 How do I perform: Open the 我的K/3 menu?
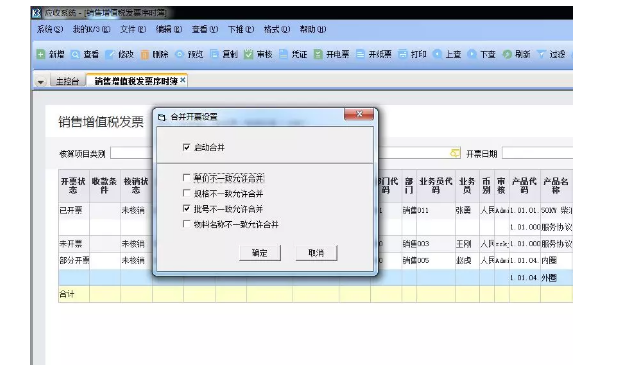[x=91, y=29]
